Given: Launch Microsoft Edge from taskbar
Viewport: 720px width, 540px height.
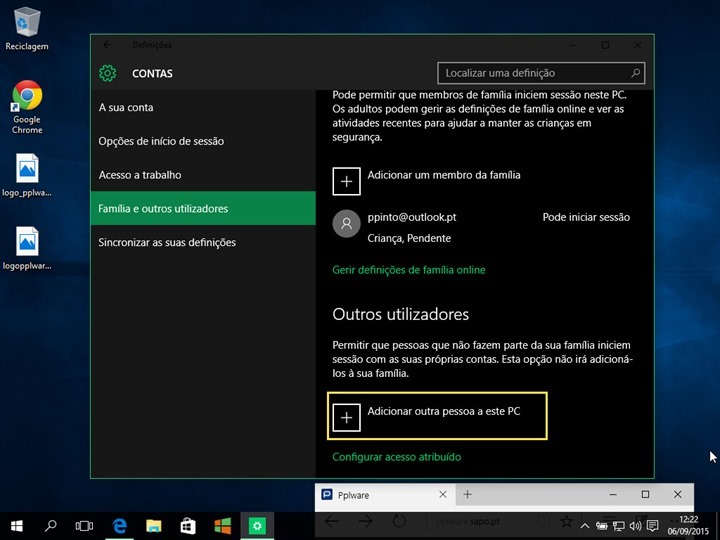Looking at the screenshot, I should tap(120, 526).
